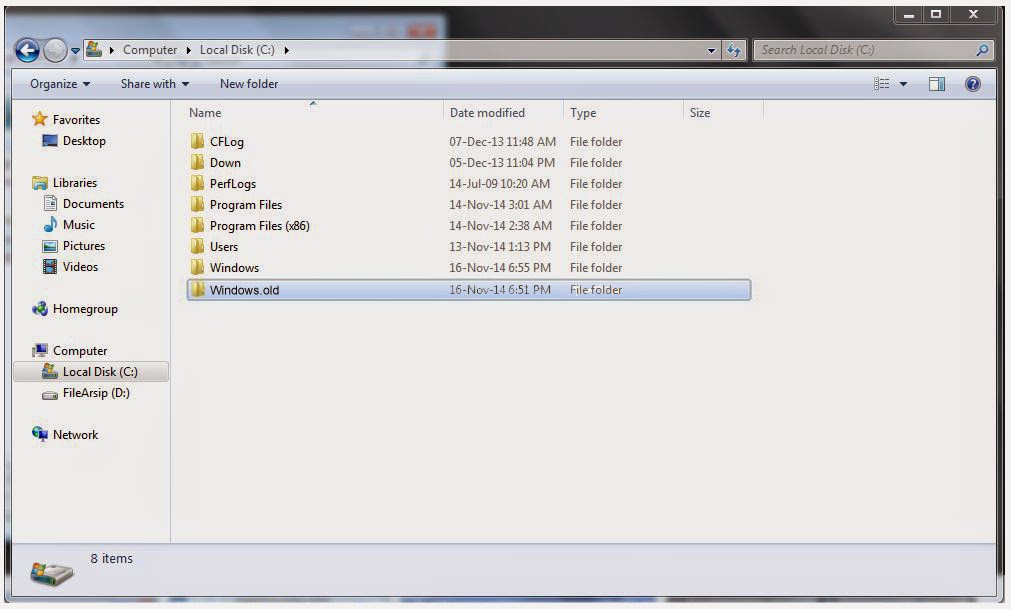Sort by the Name column header
Viewport: 1011px width, 609px height.
(205, 113)
